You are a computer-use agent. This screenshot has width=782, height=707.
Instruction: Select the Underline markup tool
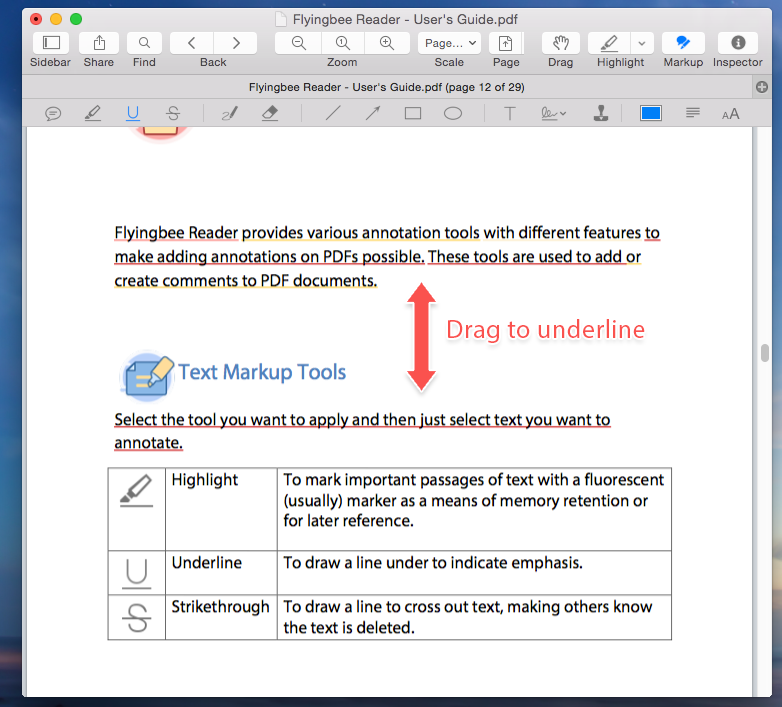[x=133, y=113]
